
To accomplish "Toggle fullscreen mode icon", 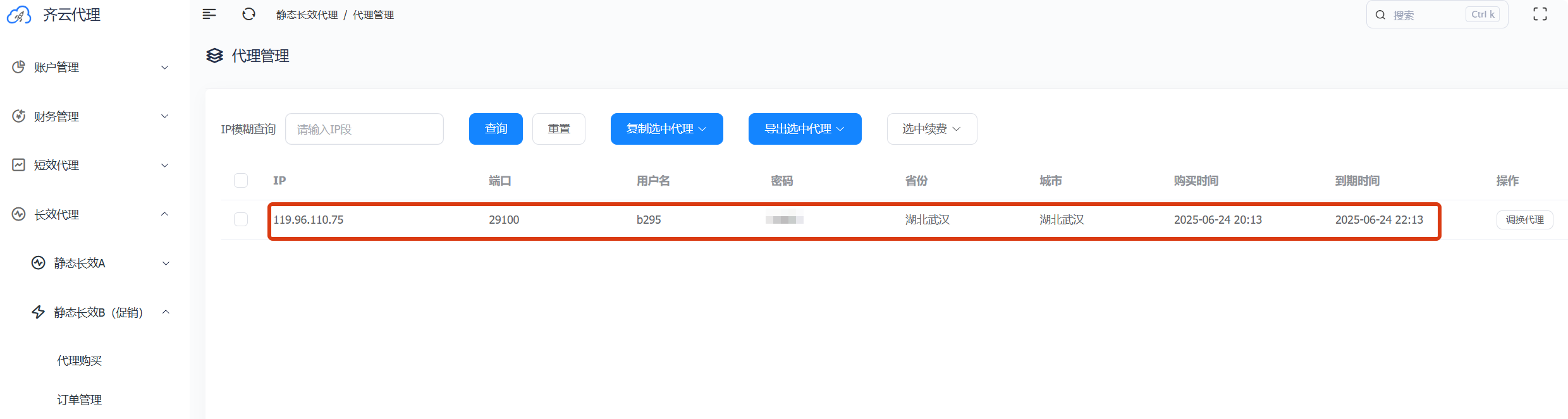I will pos(1540,14).
